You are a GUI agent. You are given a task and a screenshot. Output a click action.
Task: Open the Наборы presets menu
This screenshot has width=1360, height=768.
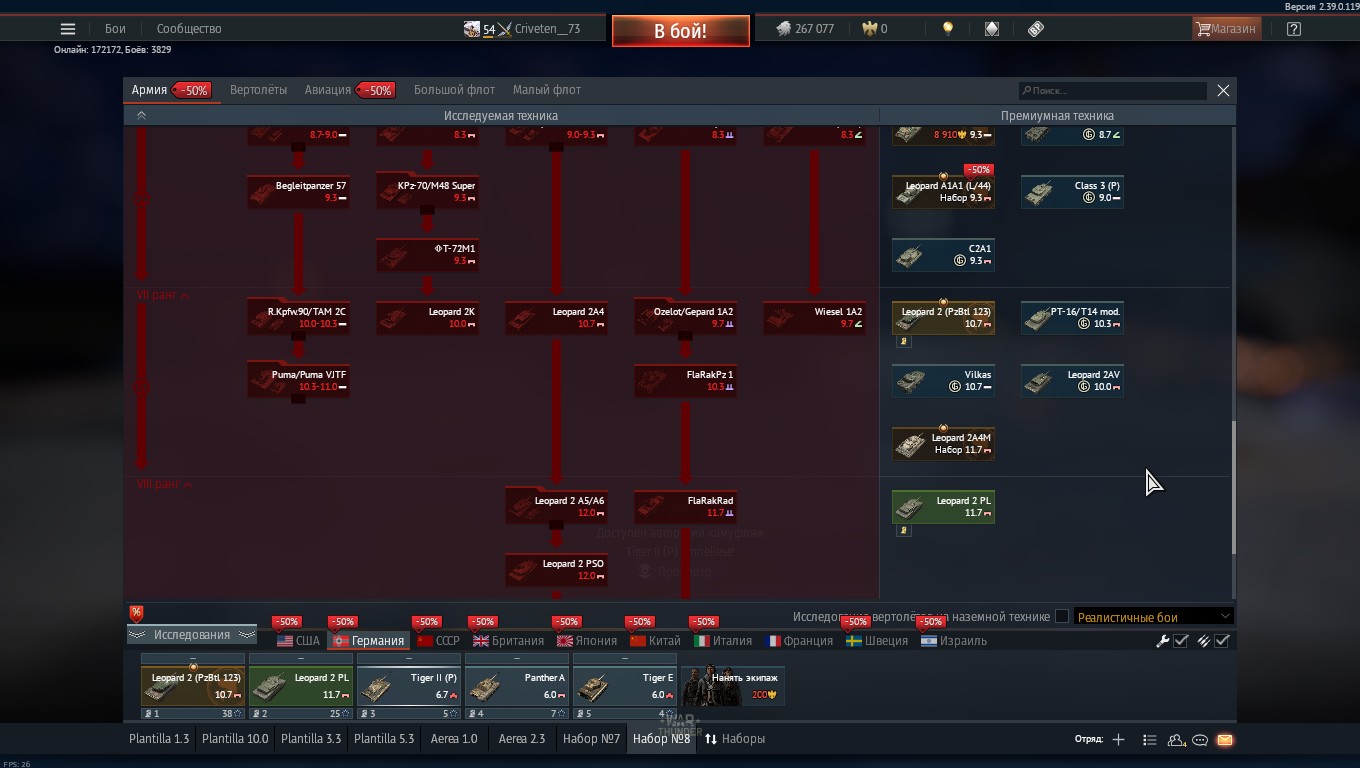[x=735, y=739]
